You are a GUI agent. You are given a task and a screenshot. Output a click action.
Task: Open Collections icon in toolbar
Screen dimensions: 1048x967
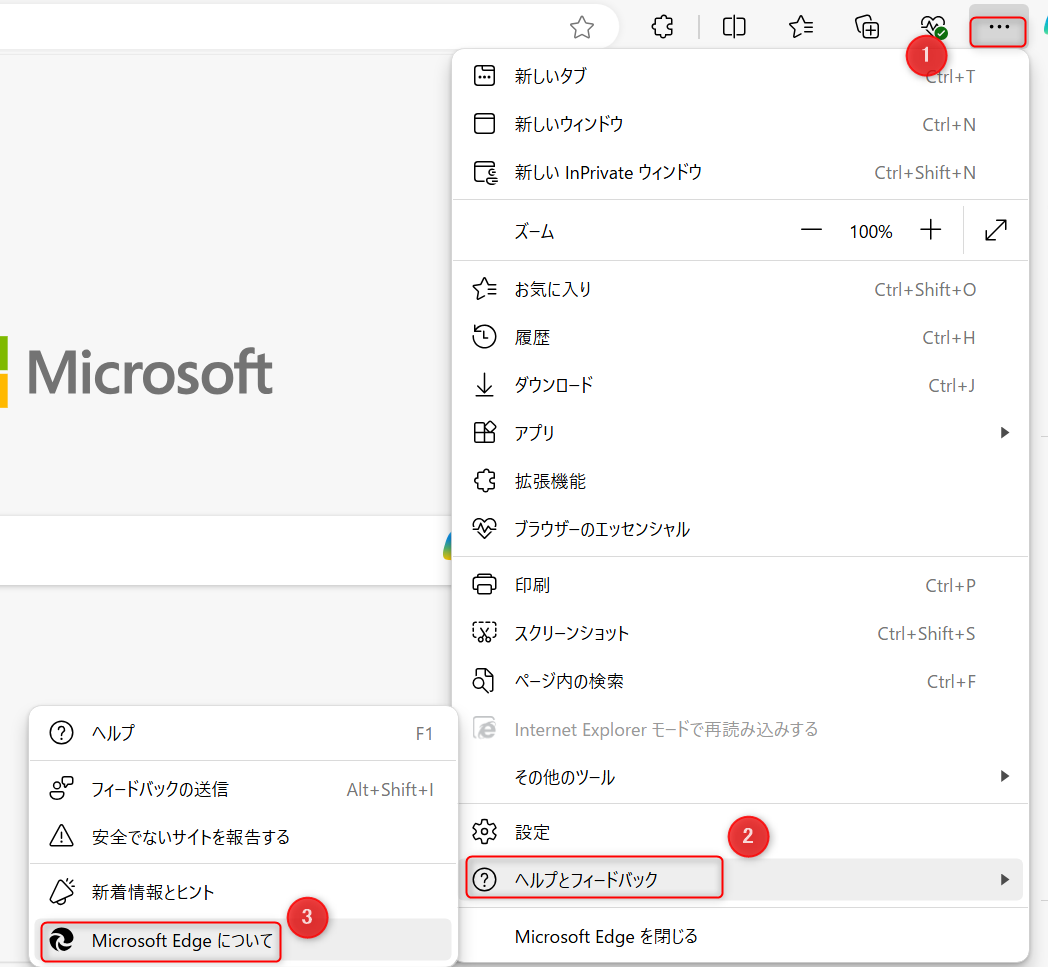(x=867, y=28)
